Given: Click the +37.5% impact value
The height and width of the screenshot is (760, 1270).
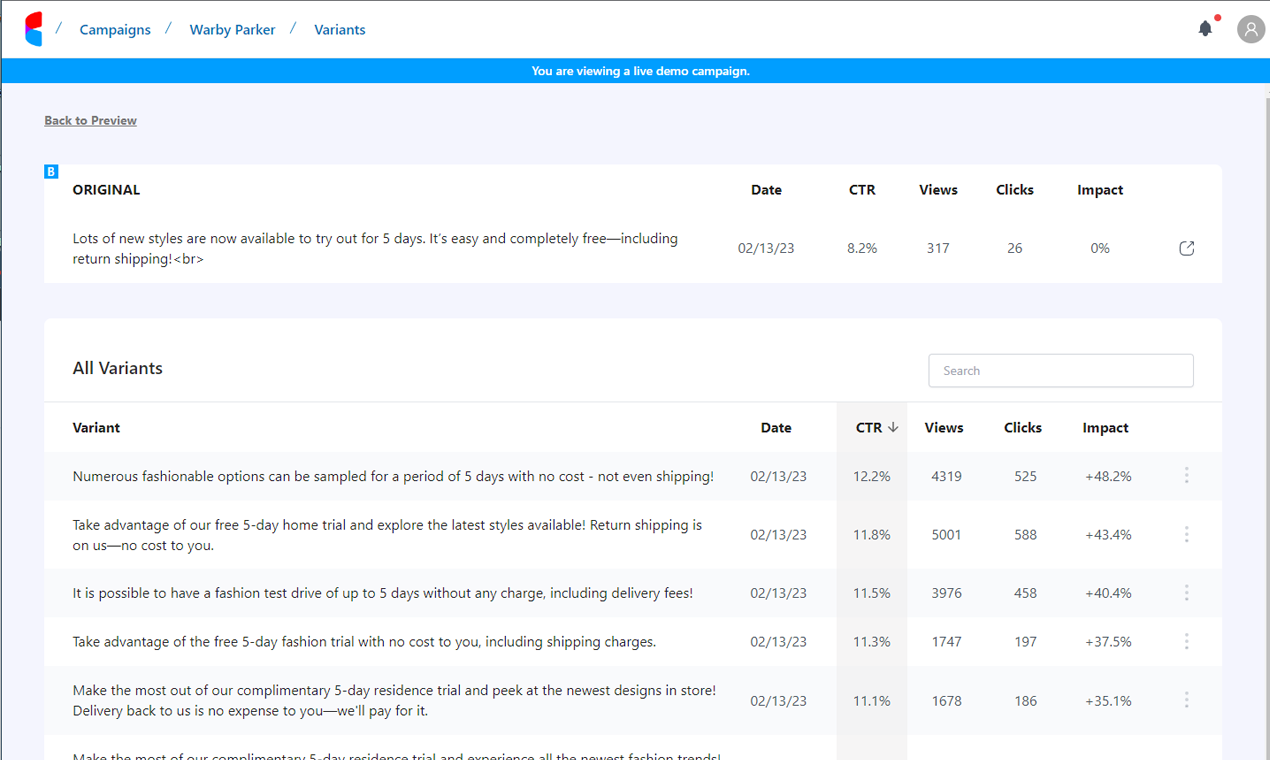Looking at the screenshot, I should coord(1108,641).
